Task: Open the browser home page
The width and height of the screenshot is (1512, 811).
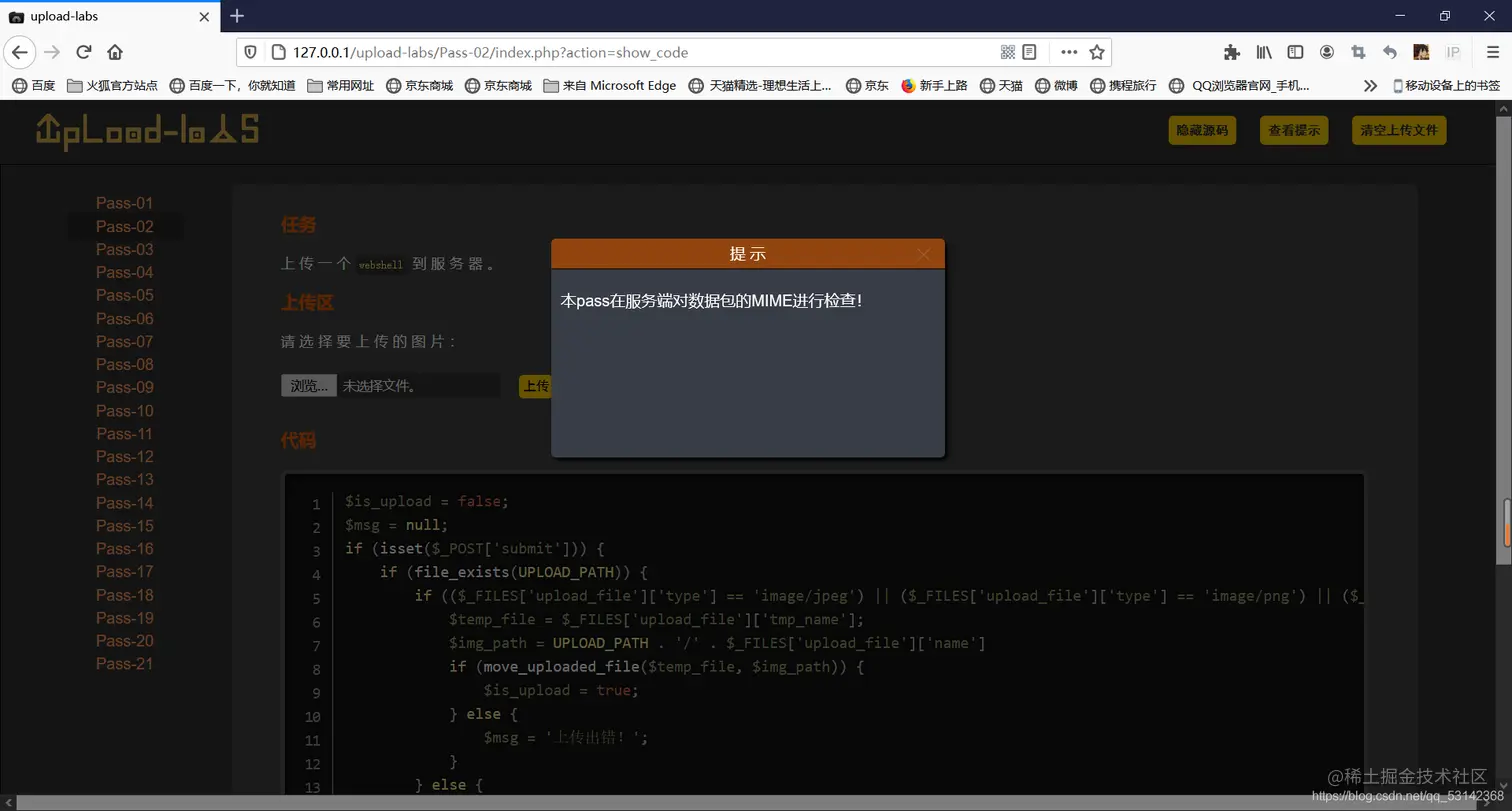Action: click(115, 52)
